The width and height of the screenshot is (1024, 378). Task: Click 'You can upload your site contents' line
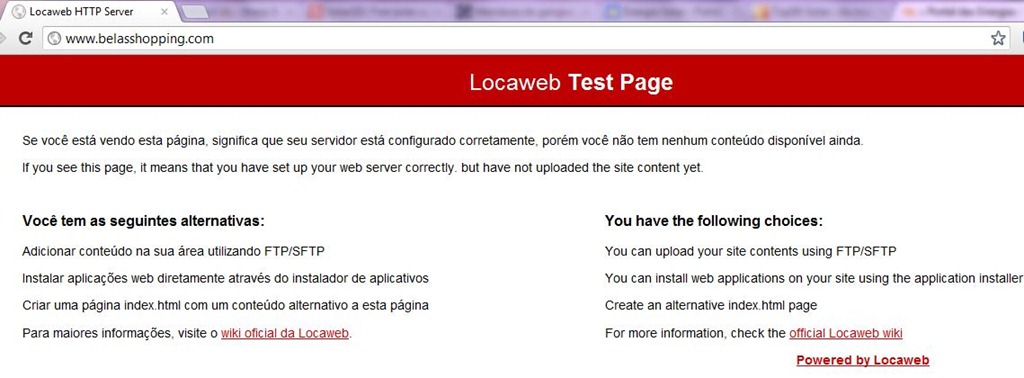(x=750, y=251)
